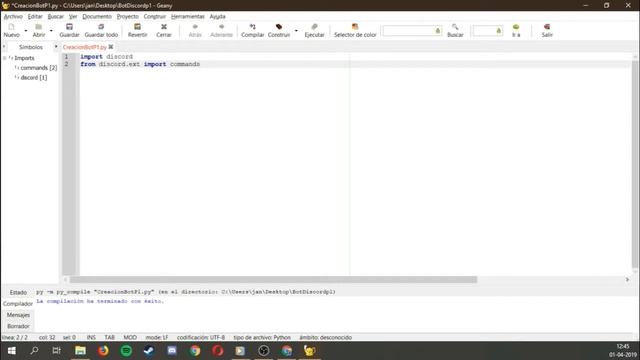Switch to the Compilador message tab
Image resolution: width=640 pixels, height=360 pixels.
(x=18, y=304)
